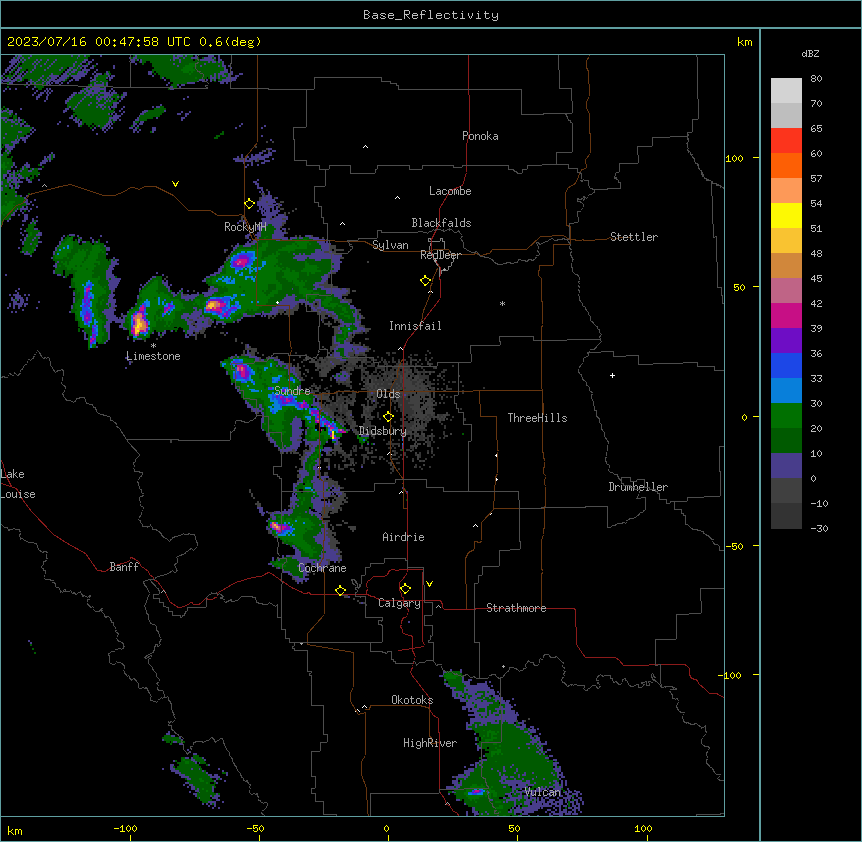Click the yellow V marker northwest of RockyMH
The image size is (862, 842).
click(x=175, y=184)
